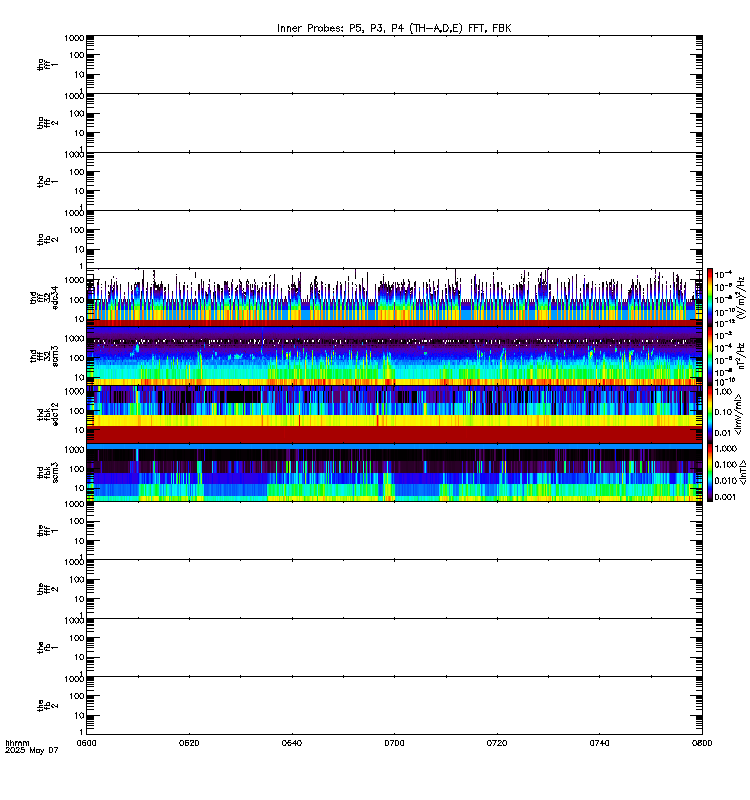Click the '<|mV/m|>' color bar unit label
Image resolution: width=750 pixels, height=800 pixels.
(738, 414)
